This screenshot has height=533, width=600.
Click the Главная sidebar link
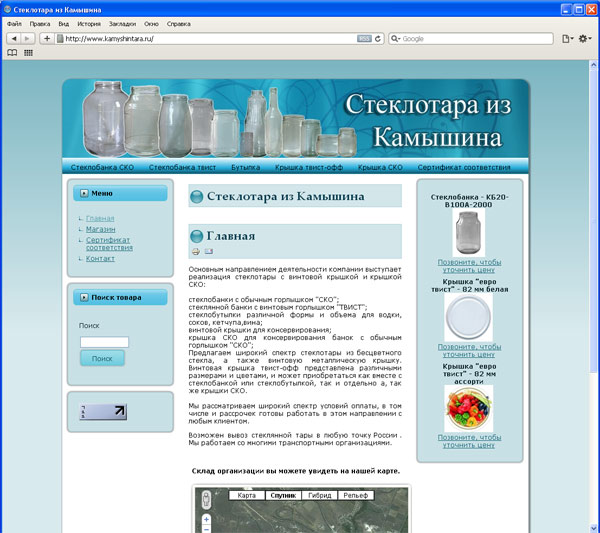click(100, 218)
